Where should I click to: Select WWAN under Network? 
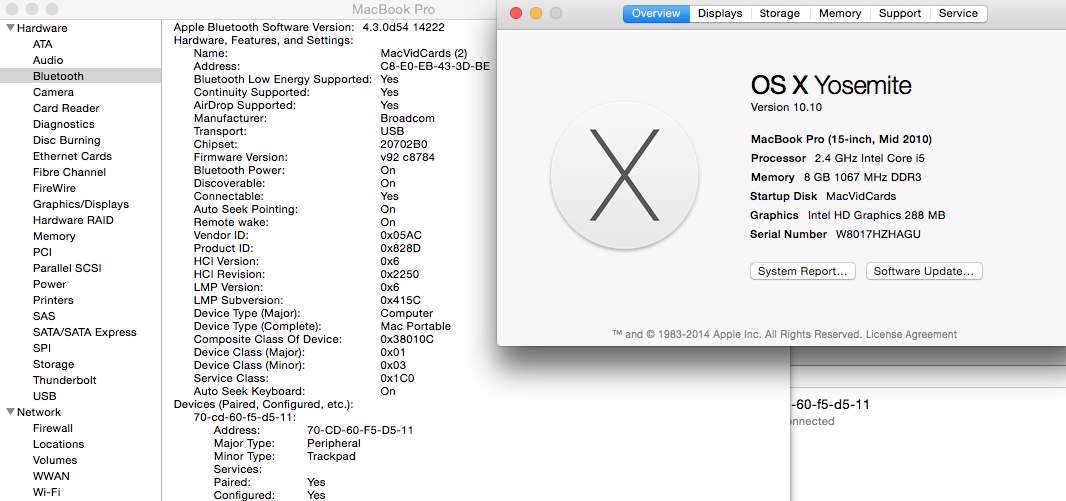point(51,477)
